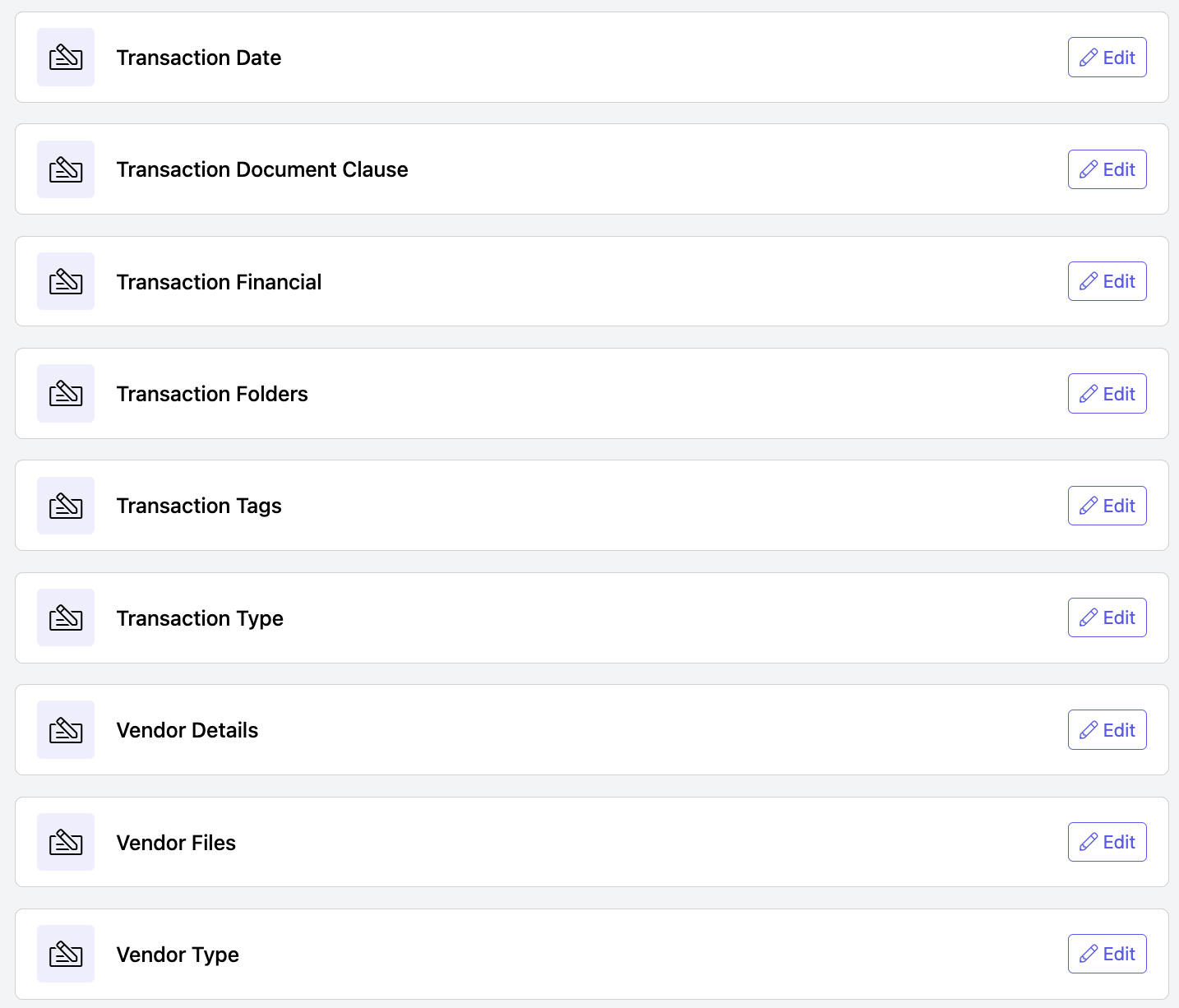This screenshot has width=1179, height=1008.
Task: Edit the Transaction Date entry
Action: pyautogui.click(x=1107, y=58)
